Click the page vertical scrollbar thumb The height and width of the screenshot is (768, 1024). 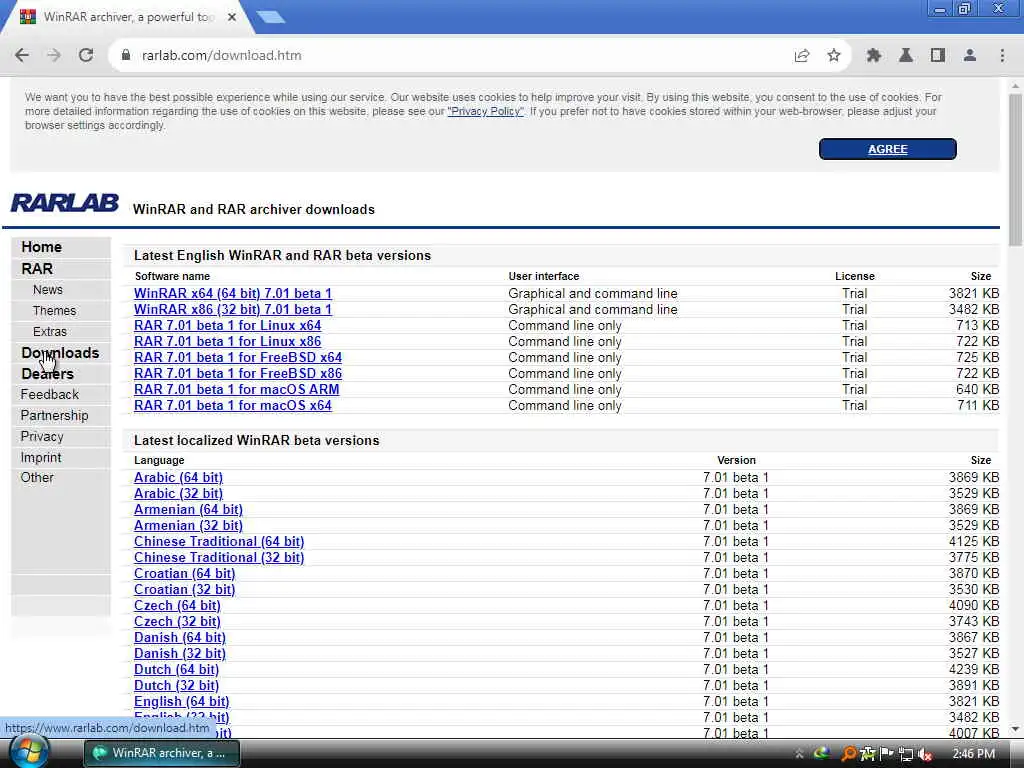pos(1015,170)
